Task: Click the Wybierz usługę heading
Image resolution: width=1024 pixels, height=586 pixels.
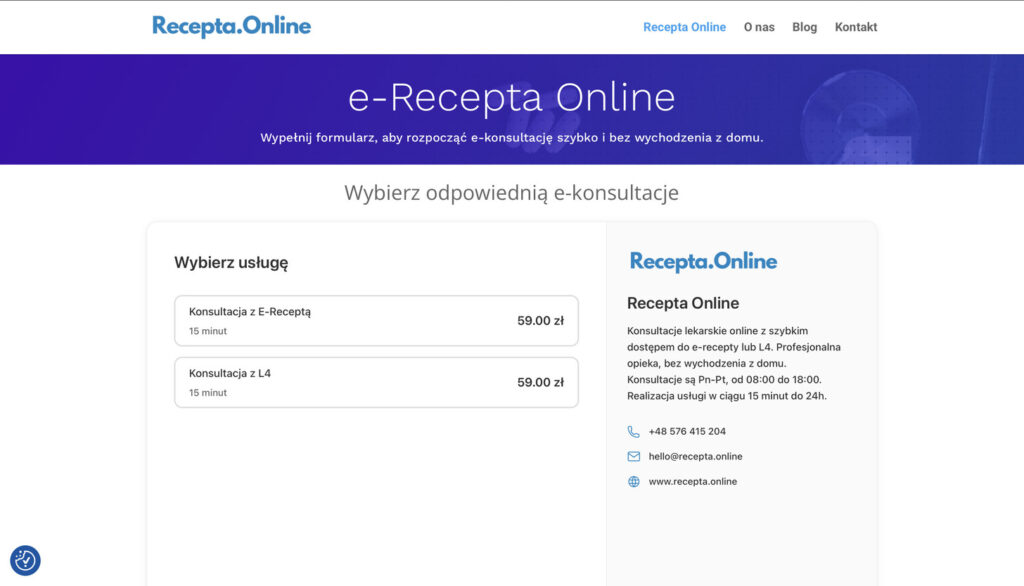Action: [x=231, y=263]
